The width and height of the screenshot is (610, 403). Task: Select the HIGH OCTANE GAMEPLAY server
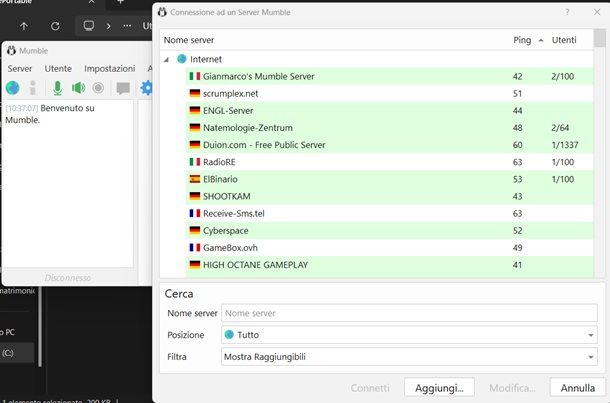389,265
